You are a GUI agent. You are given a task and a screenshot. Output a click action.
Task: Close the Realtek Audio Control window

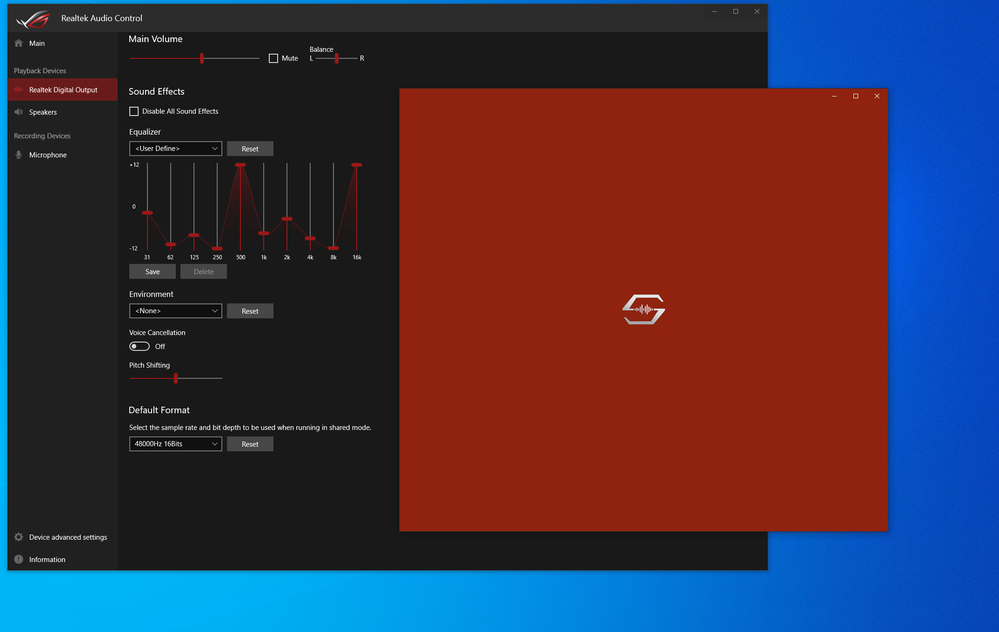pos(757,11)
